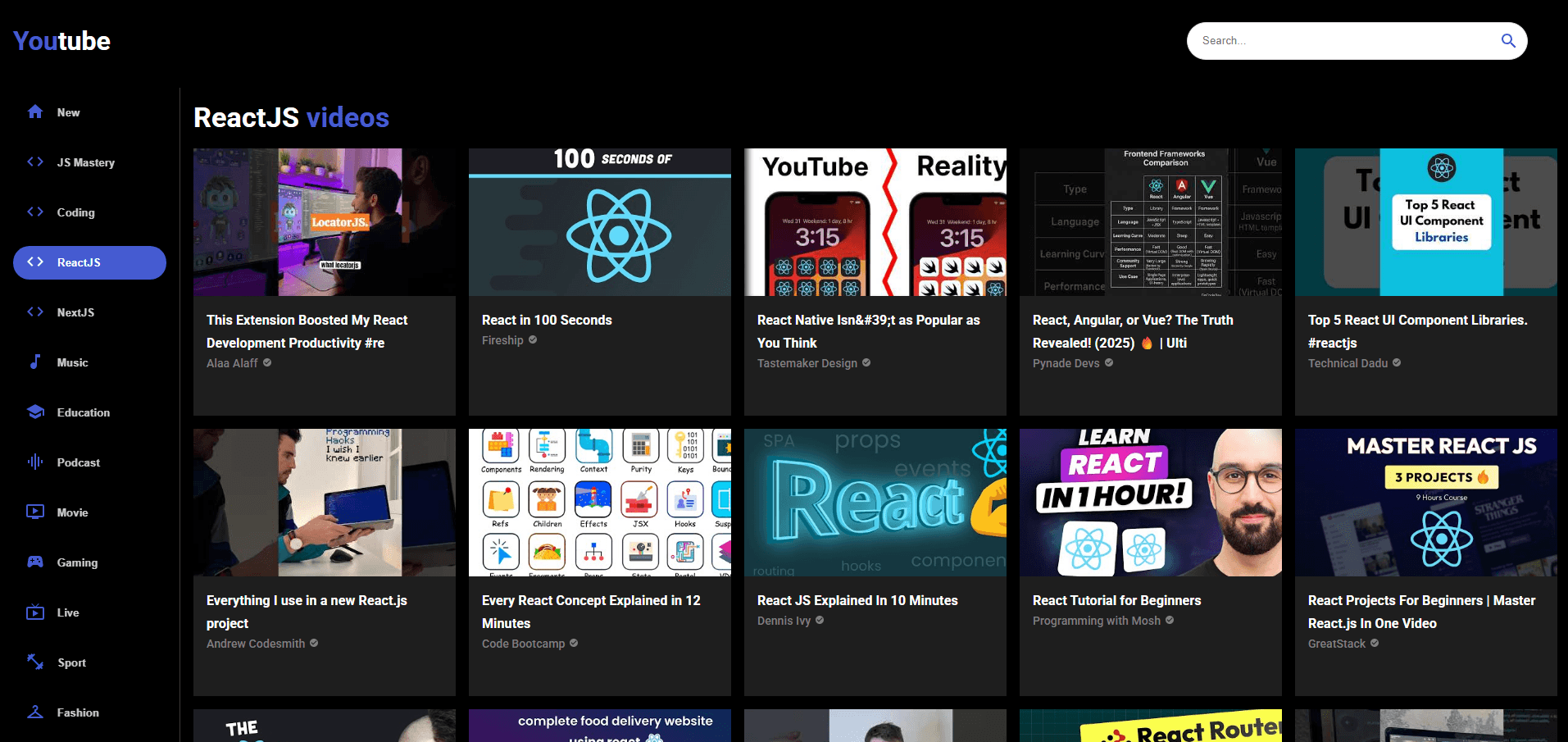Click the Sport icon in the sidebar
Image resolution: width=1568 pixels, height=742 pixels.
pos(36,662)
